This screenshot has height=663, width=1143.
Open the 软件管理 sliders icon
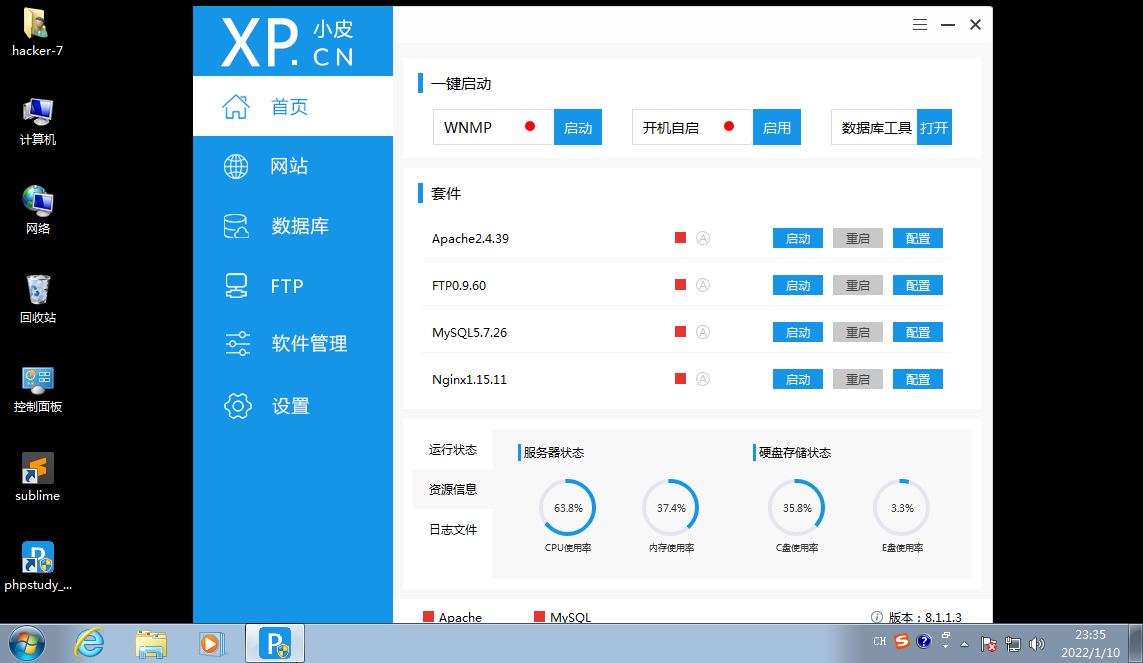pos(238,343)
